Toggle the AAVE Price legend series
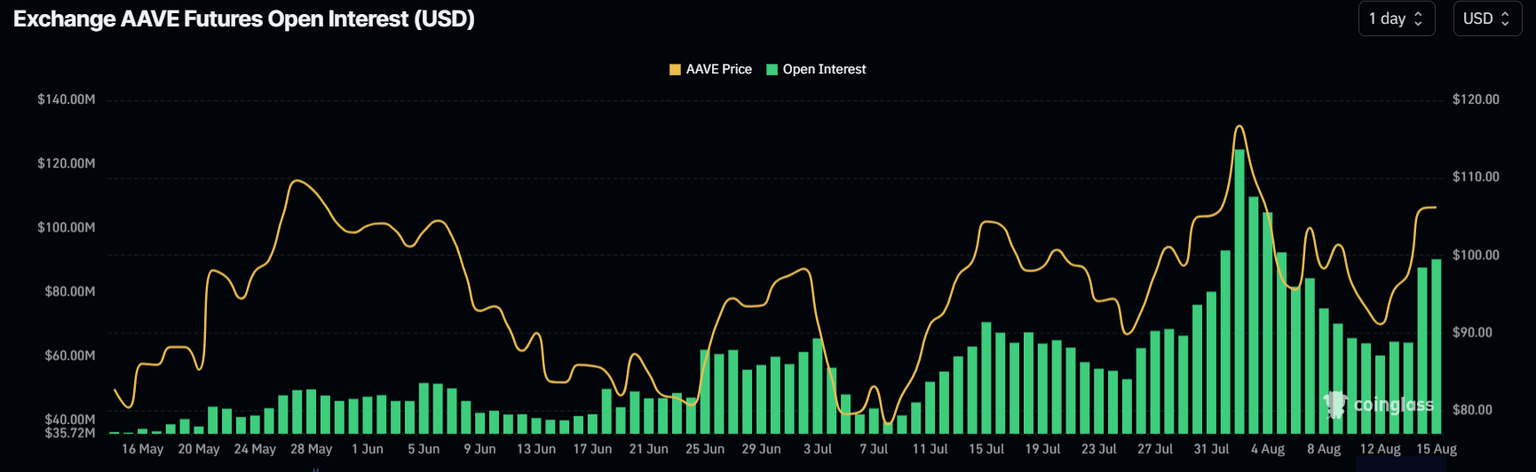This screenshot has width=1536, height=472. point(710,70)
